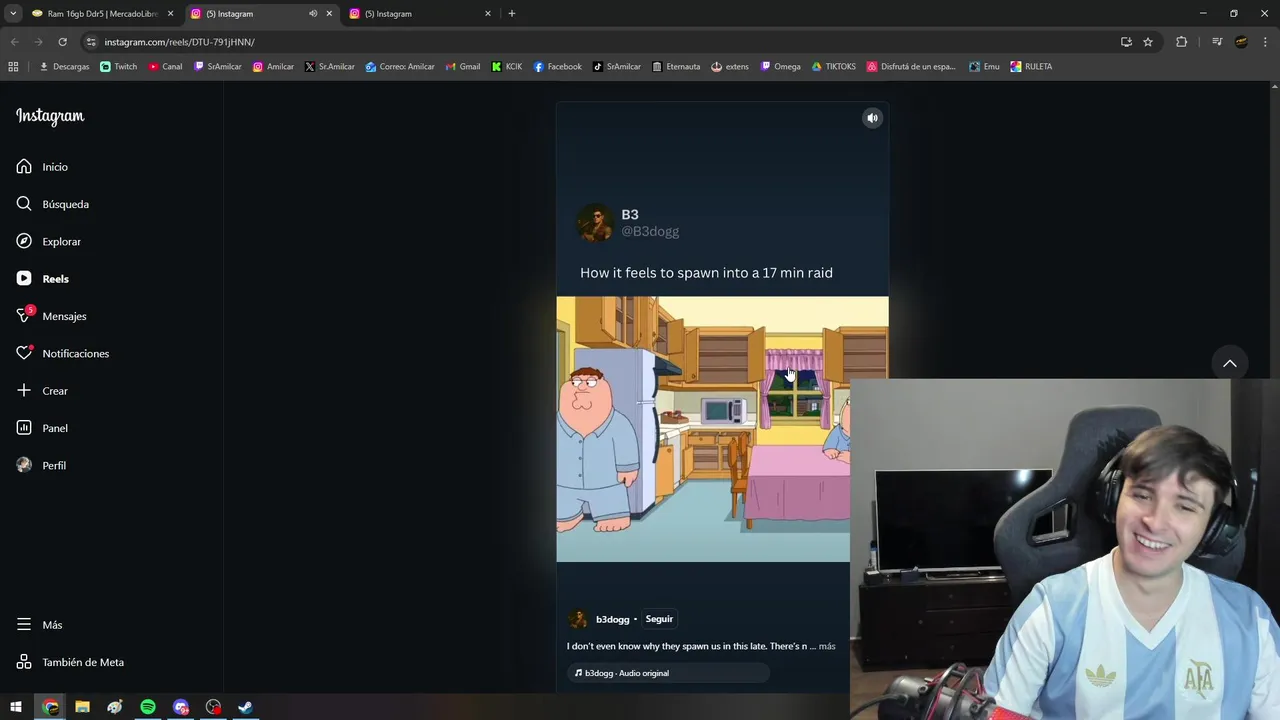Open File Explorer from taskbar

82,707
